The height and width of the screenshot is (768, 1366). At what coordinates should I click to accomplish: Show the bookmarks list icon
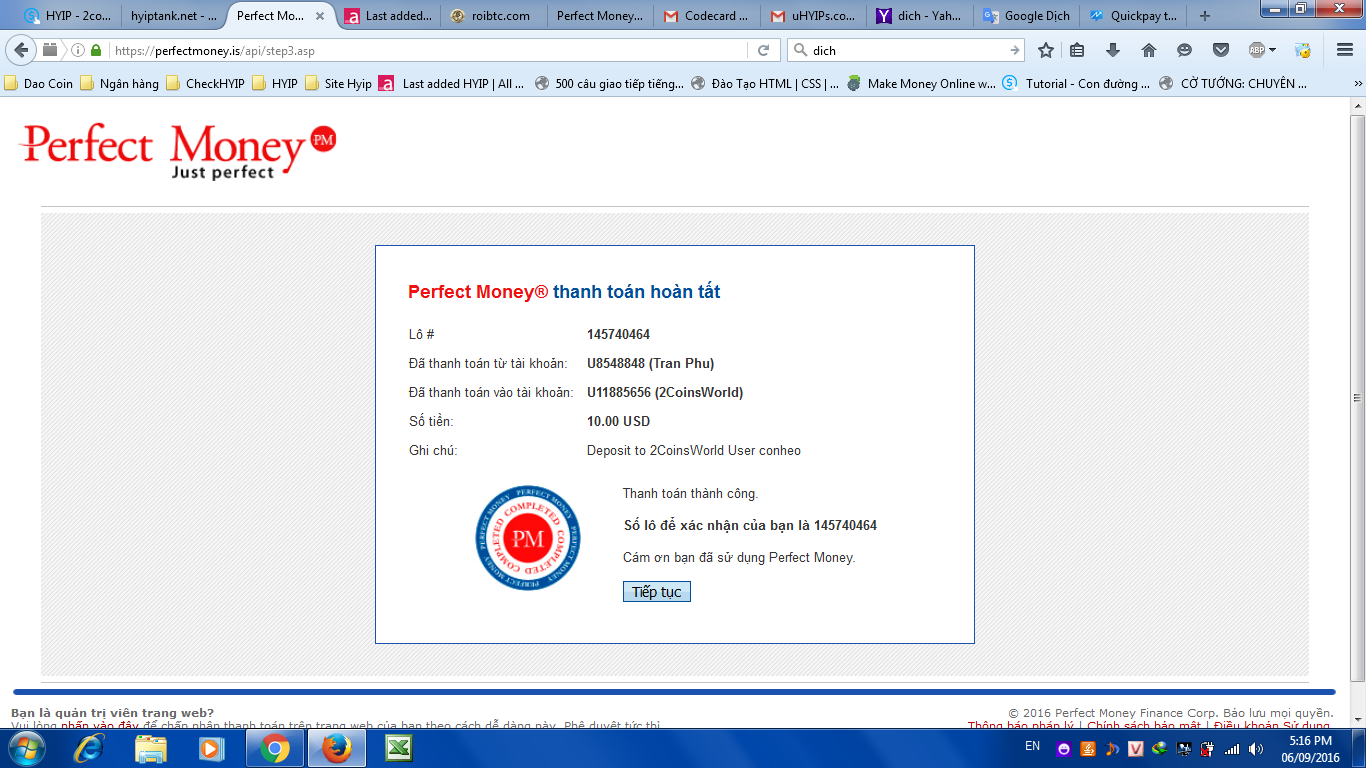point(1077,50)
